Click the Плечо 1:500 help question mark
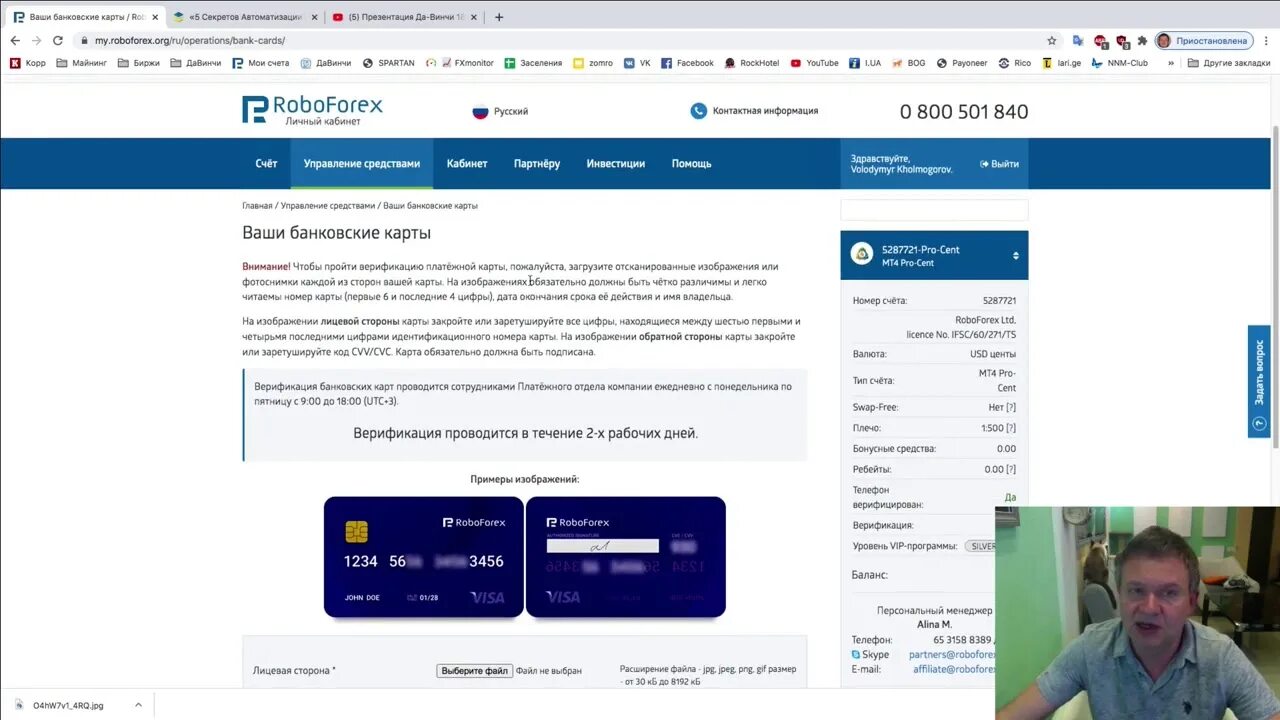The height and width of the screenshot is (720, 1280). [x=1011, y=428]
